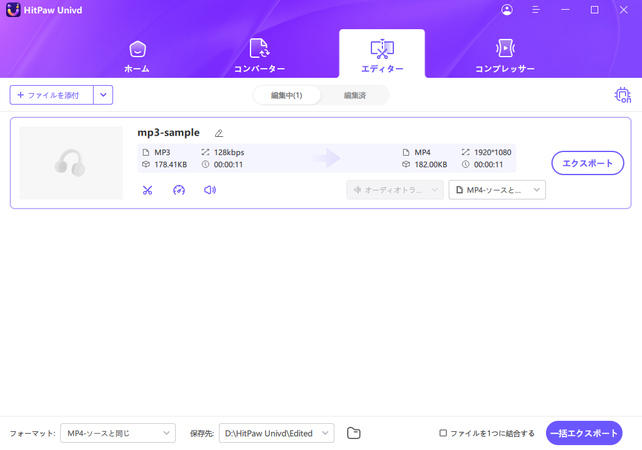The width and height of the screenshot is (642, 450).
Task: Open the user account icon
Action: 507,10
